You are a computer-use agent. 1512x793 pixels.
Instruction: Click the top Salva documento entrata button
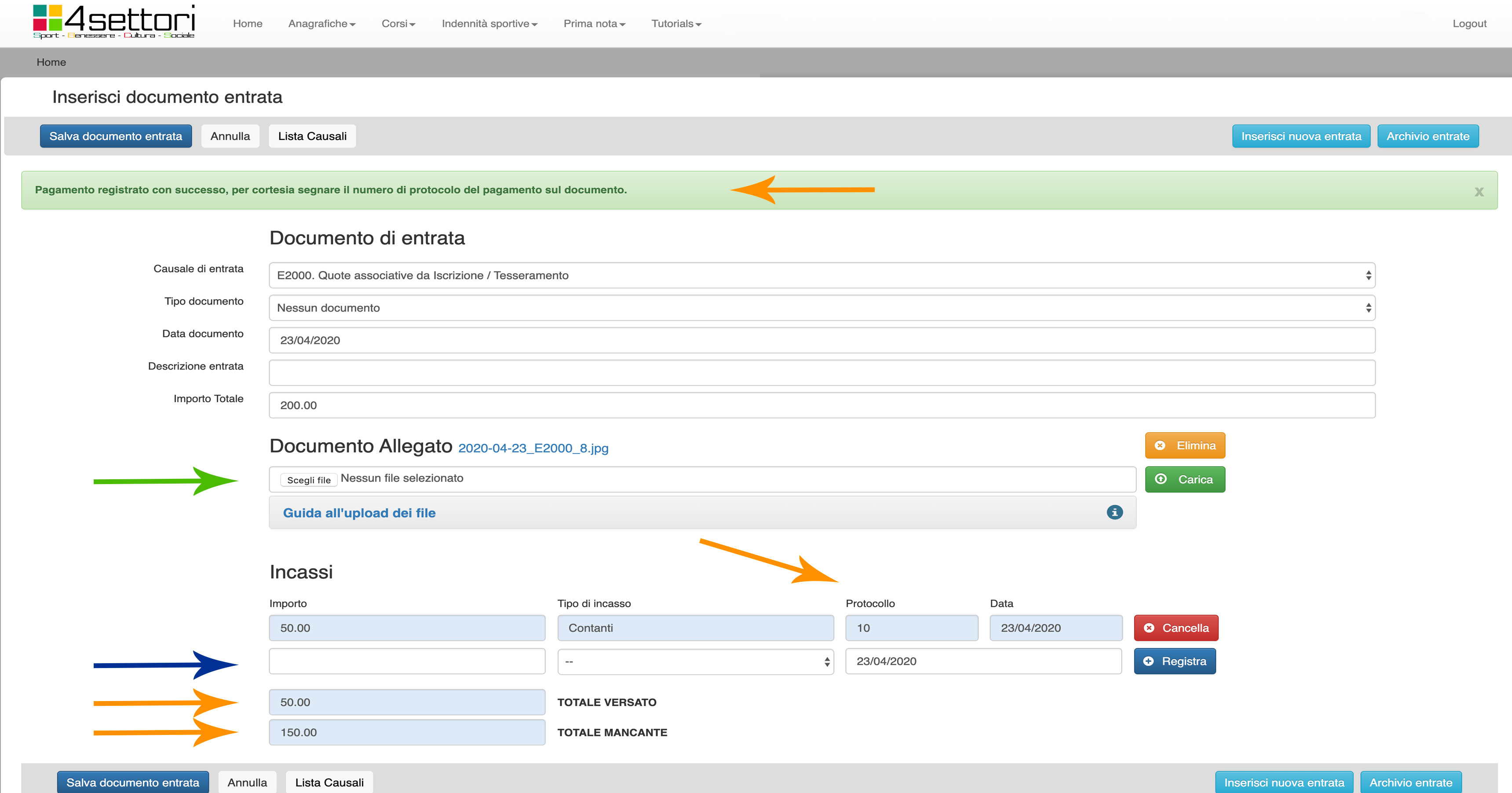point(116,136)
